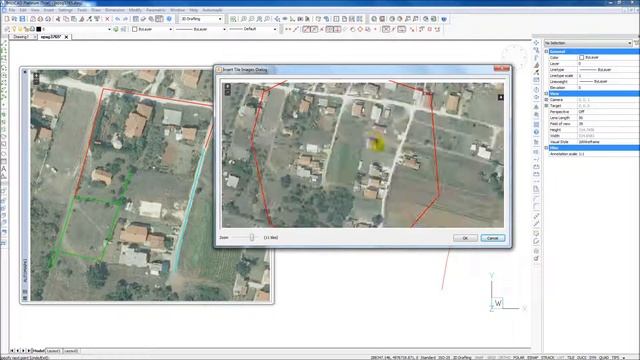
Task: Click the Save (floppy disk) toolbar icon
Action: (22, 19)
